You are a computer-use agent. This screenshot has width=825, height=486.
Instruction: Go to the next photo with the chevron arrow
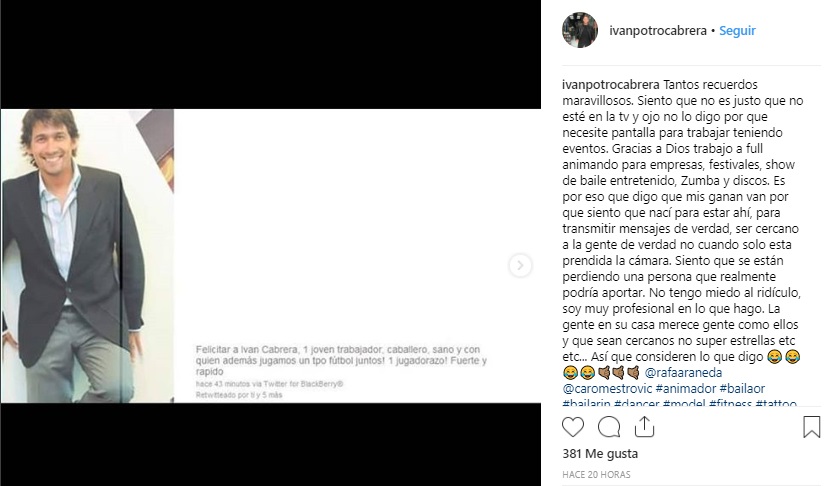[520, 265]
